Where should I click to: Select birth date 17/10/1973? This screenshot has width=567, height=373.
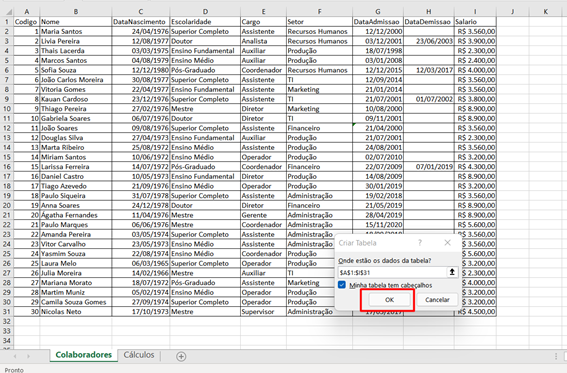point(141,312)
